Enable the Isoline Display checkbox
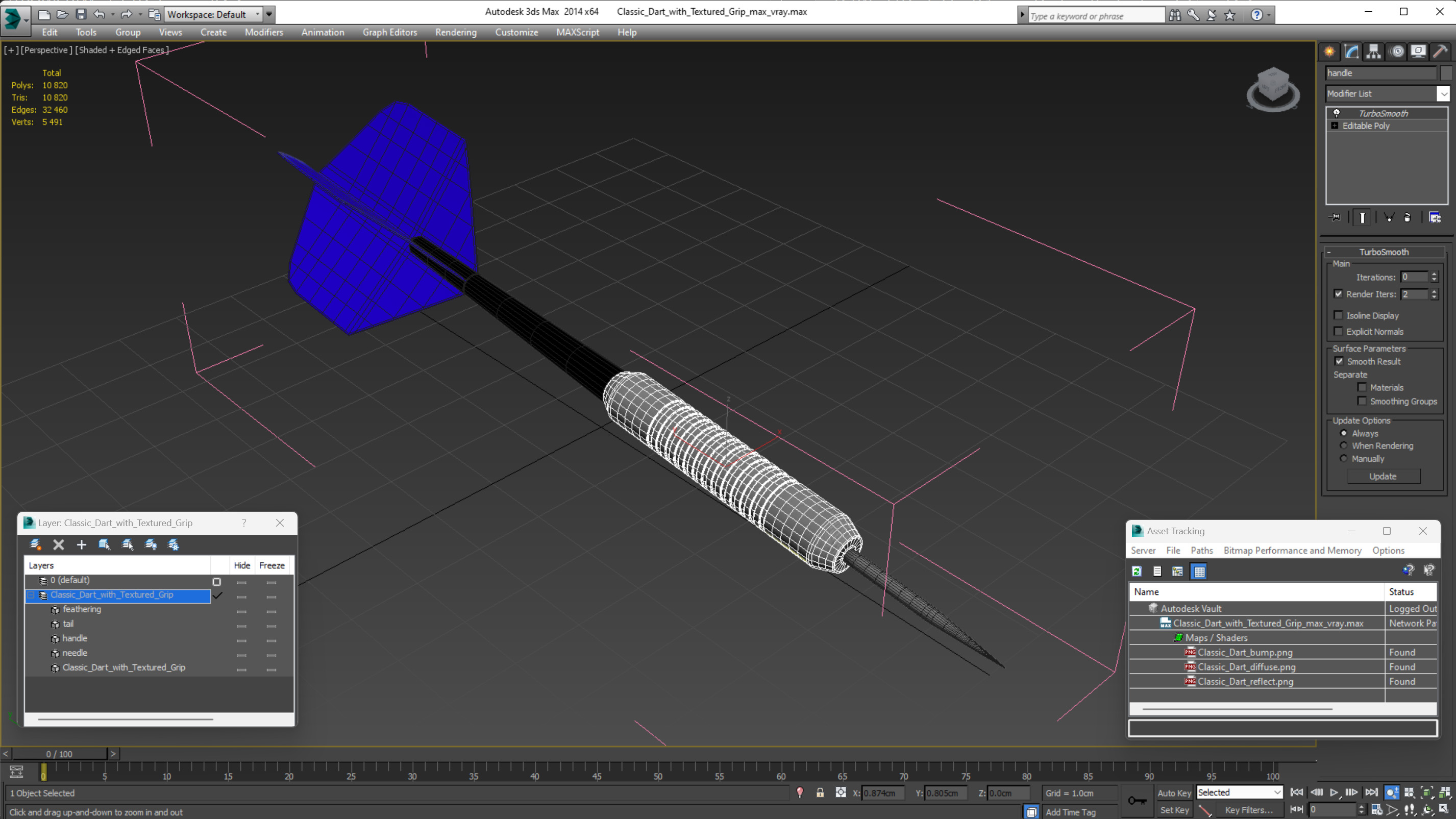This screenshot has width=1456, height=819. (x=1338, y=315)
